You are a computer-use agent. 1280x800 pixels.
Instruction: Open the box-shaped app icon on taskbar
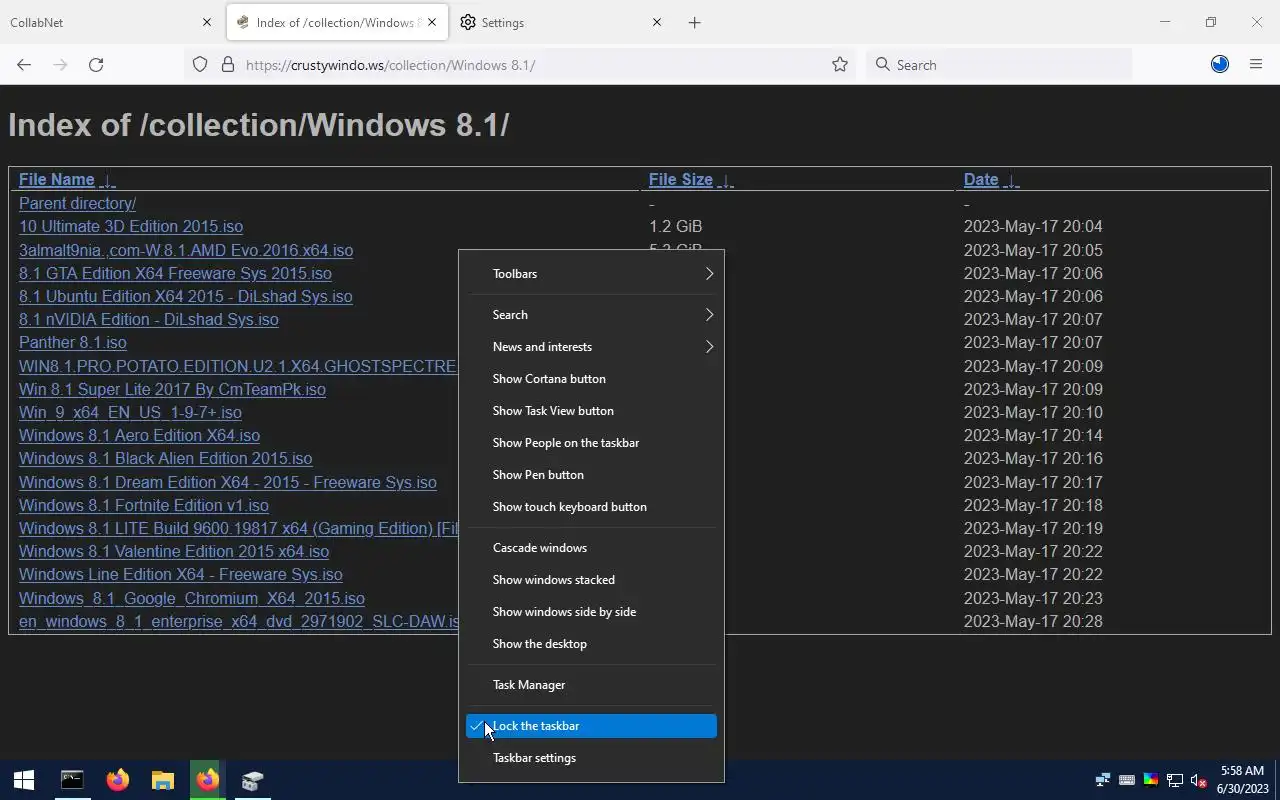coord(252,780)
